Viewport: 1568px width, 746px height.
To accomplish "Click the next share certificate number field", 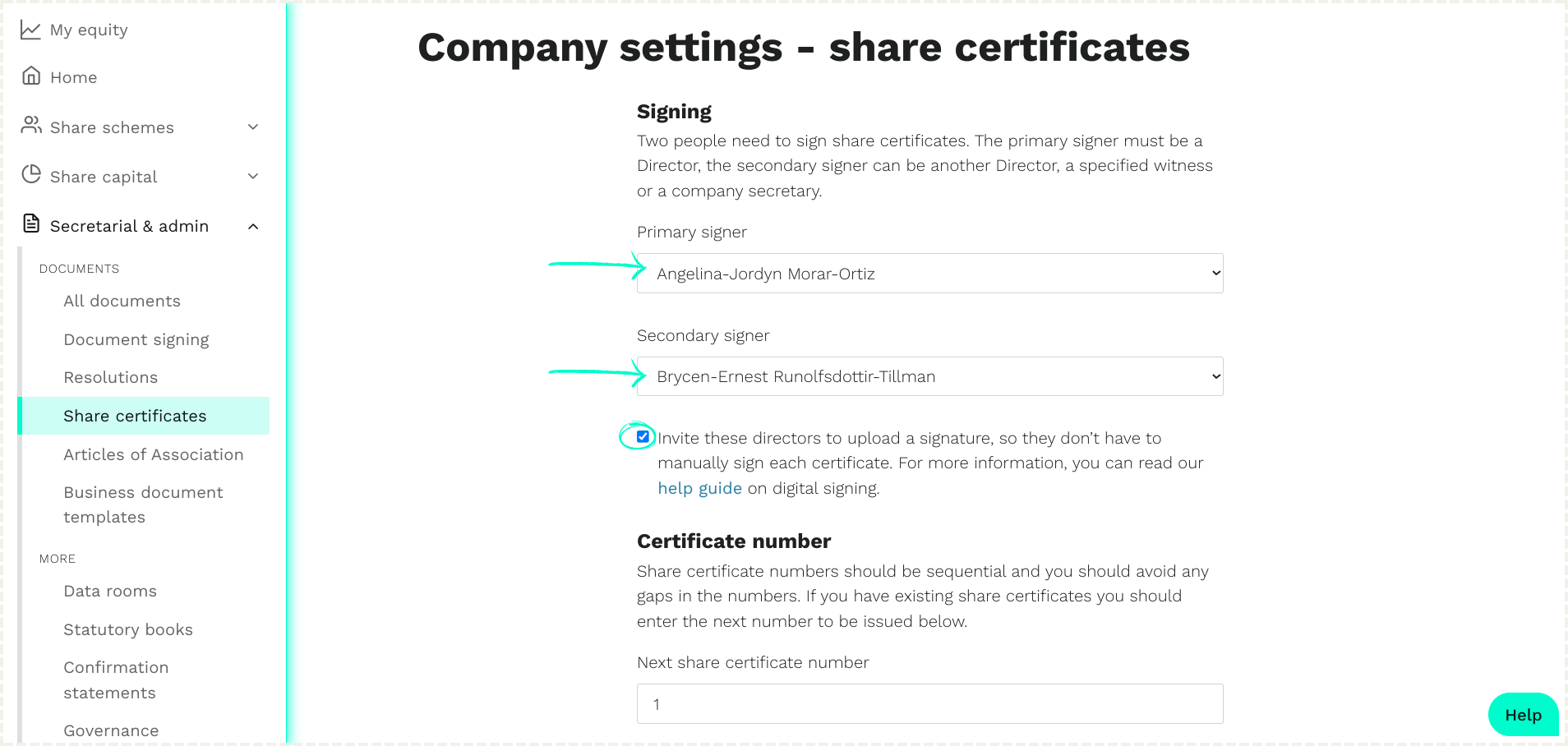I will click(x=929, y=703).
